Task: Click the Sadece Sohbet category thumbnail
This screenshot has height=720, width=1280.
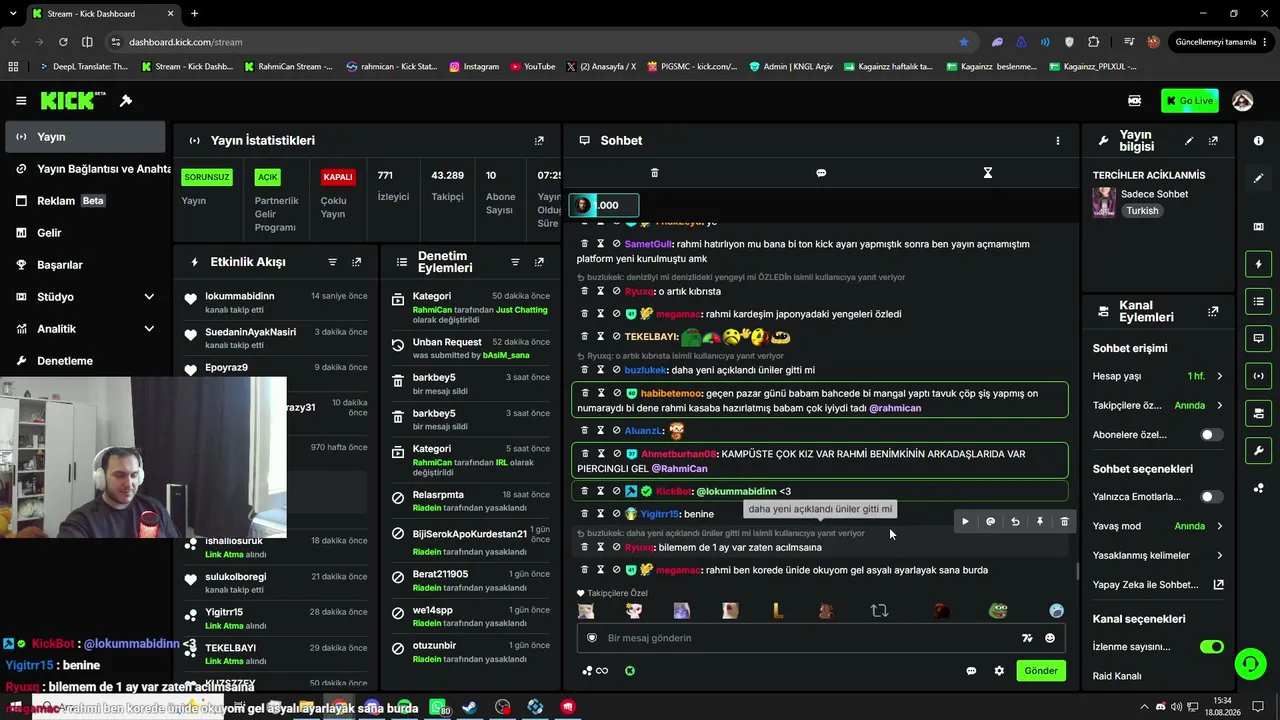Action: 1104,202
